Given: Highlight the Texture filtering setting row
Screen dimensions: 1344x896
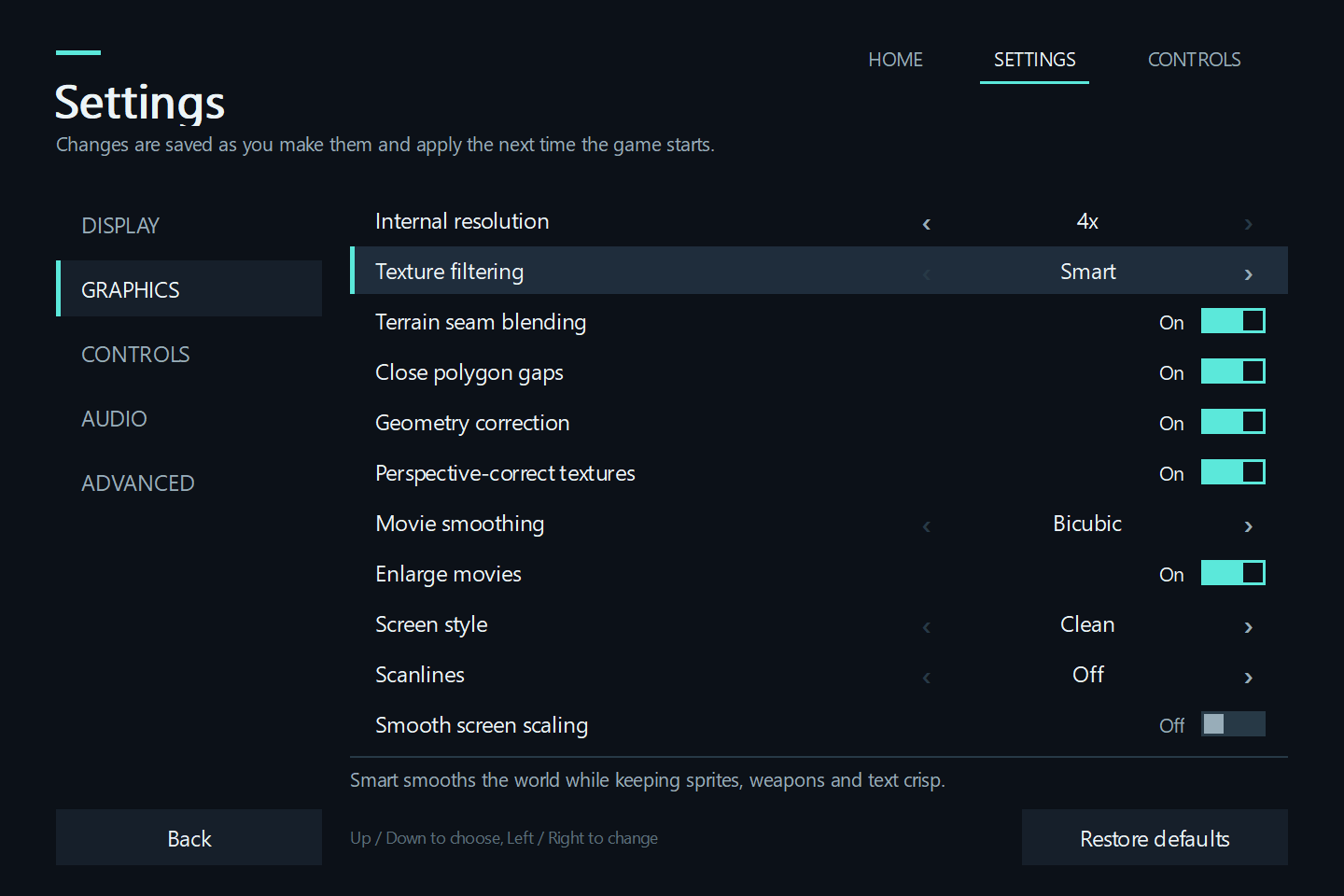Looking at the screenshot, I should point(819,271).
